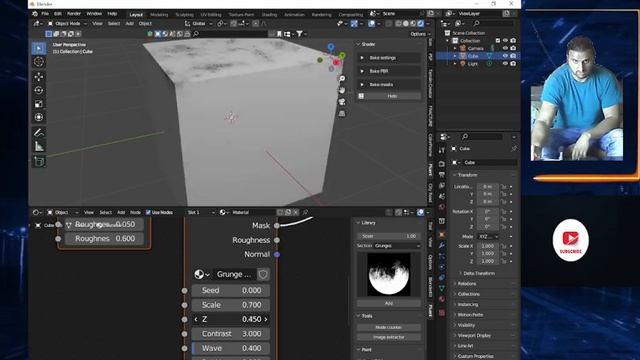Open the Object Mode dropdown
The width and height of the screenshot is (640, 360).
point(67,24)
